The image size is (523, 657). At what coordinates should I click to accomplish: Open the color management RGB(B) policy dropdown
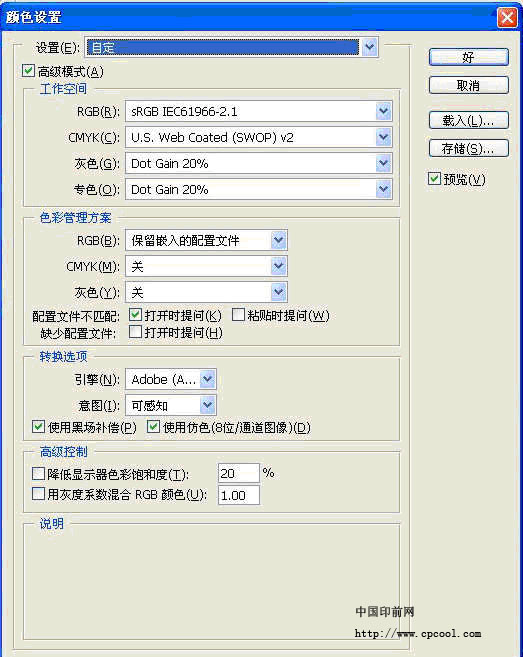pyautogui.click(x=206, y=241)
